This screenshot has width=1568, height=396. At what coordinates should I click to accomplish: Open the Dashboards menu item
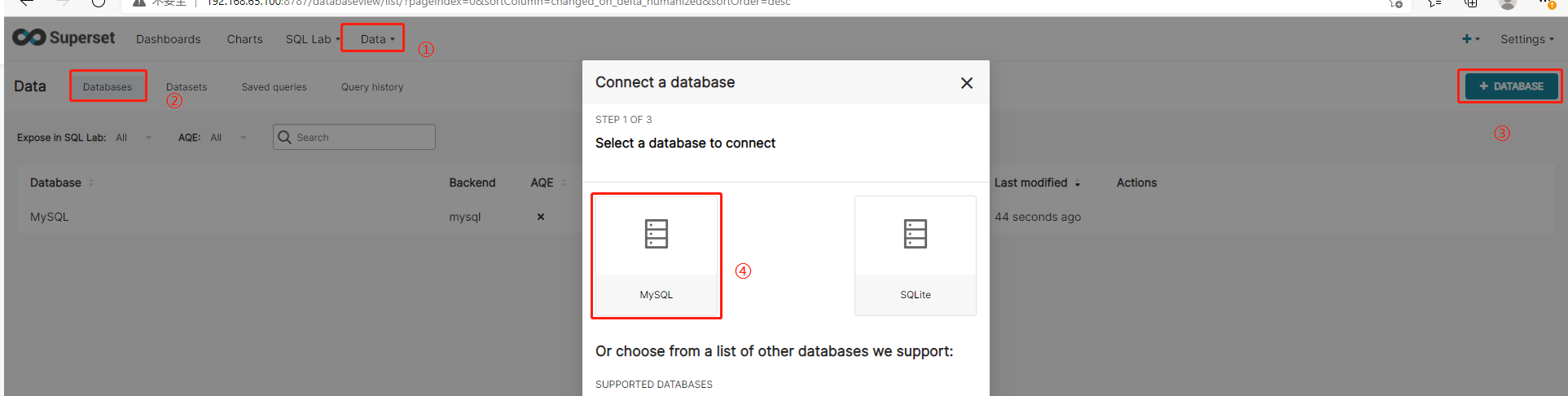[x=168, y=39]
